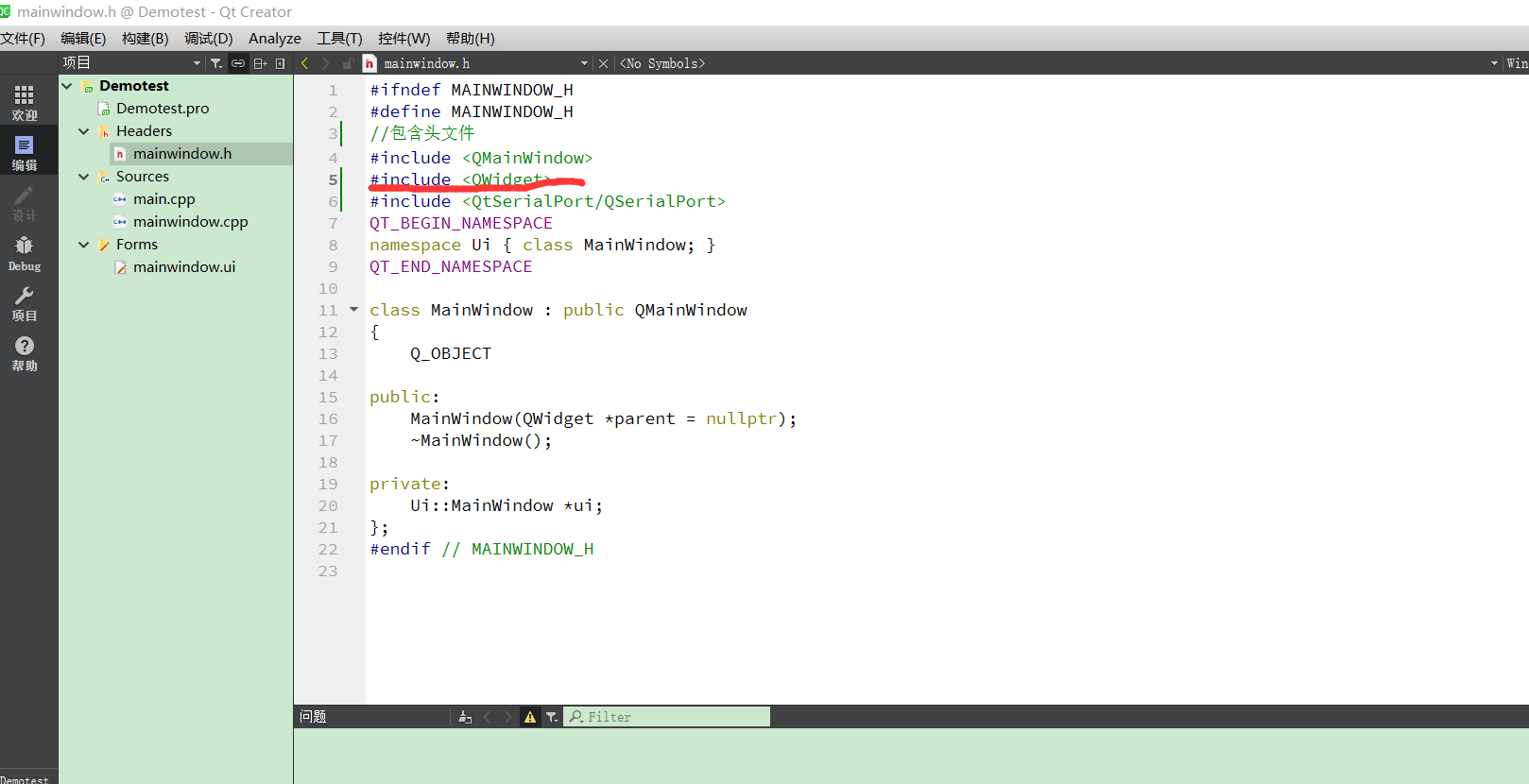Open the 帮助(H) menu
The image size is (1529, 784).
470,39
